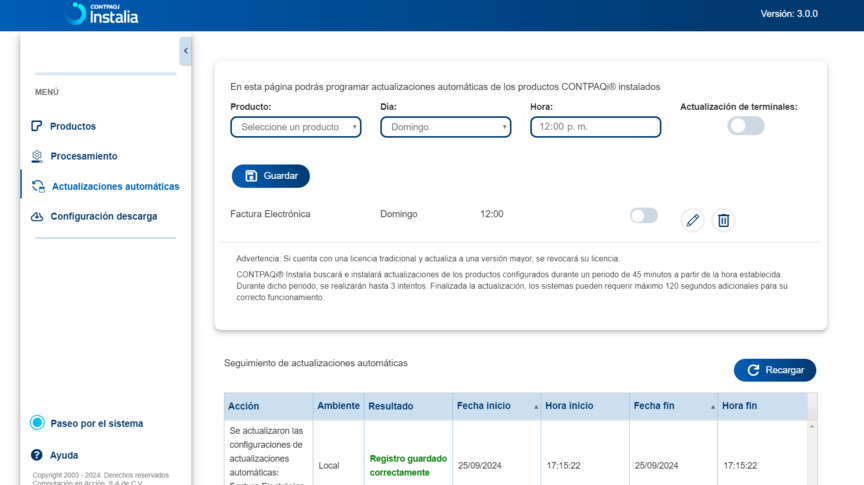Start Paseo por el sistema tour

pos(96,423)
